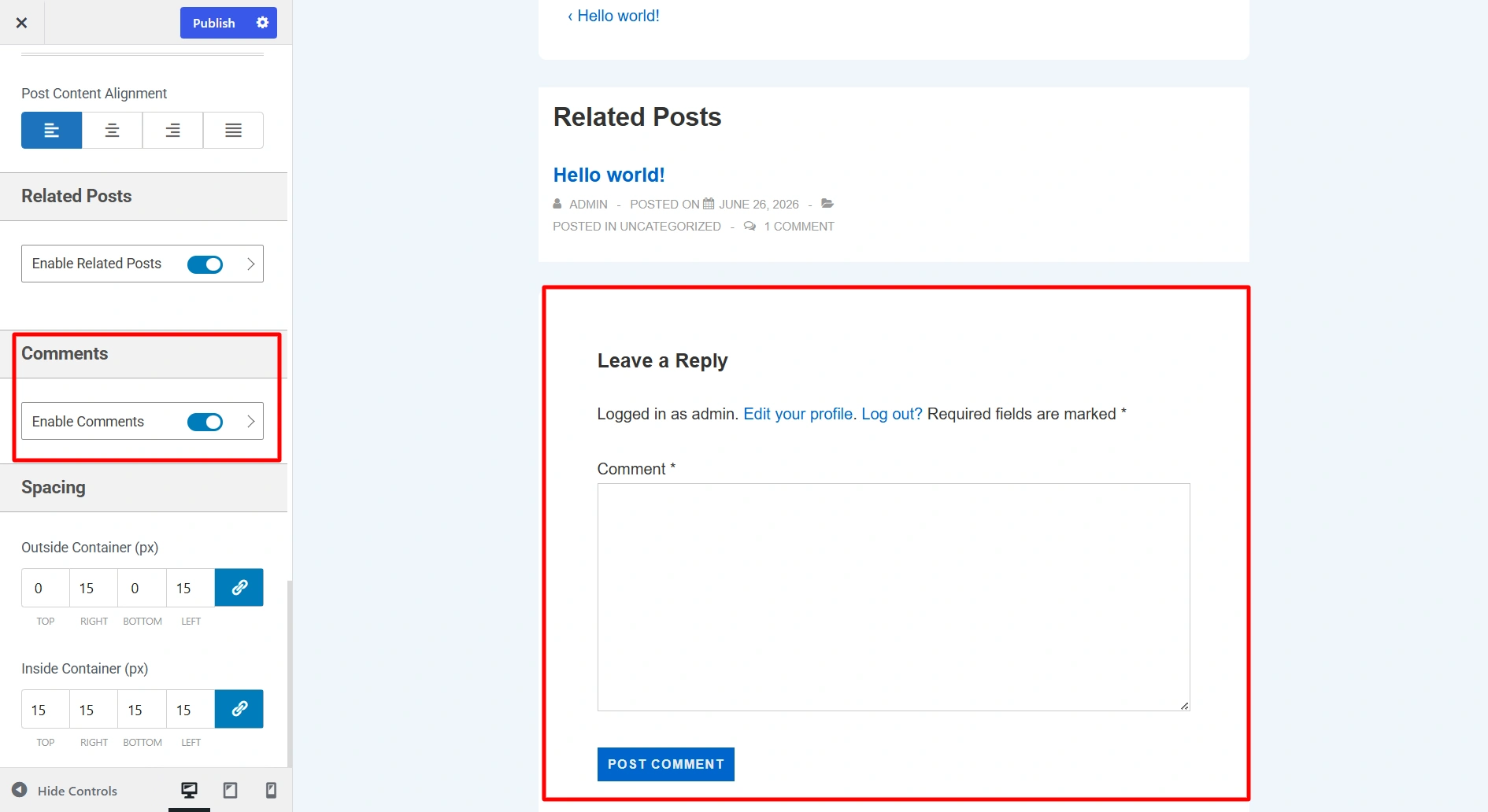
Task: Click UNCATEGORIZED category link
Action: point(670,227)
